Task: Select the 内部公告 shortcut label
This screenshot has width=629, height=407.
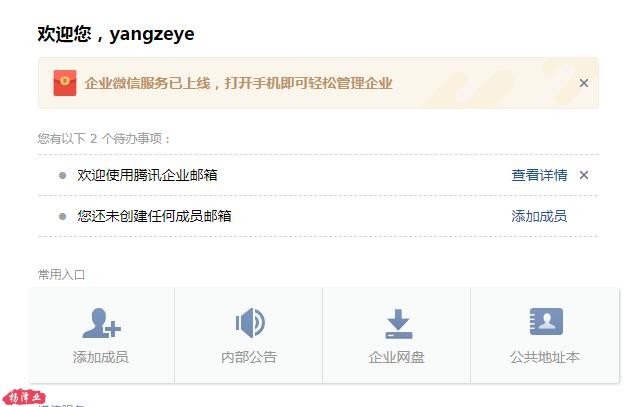Action: coord(249,357)
